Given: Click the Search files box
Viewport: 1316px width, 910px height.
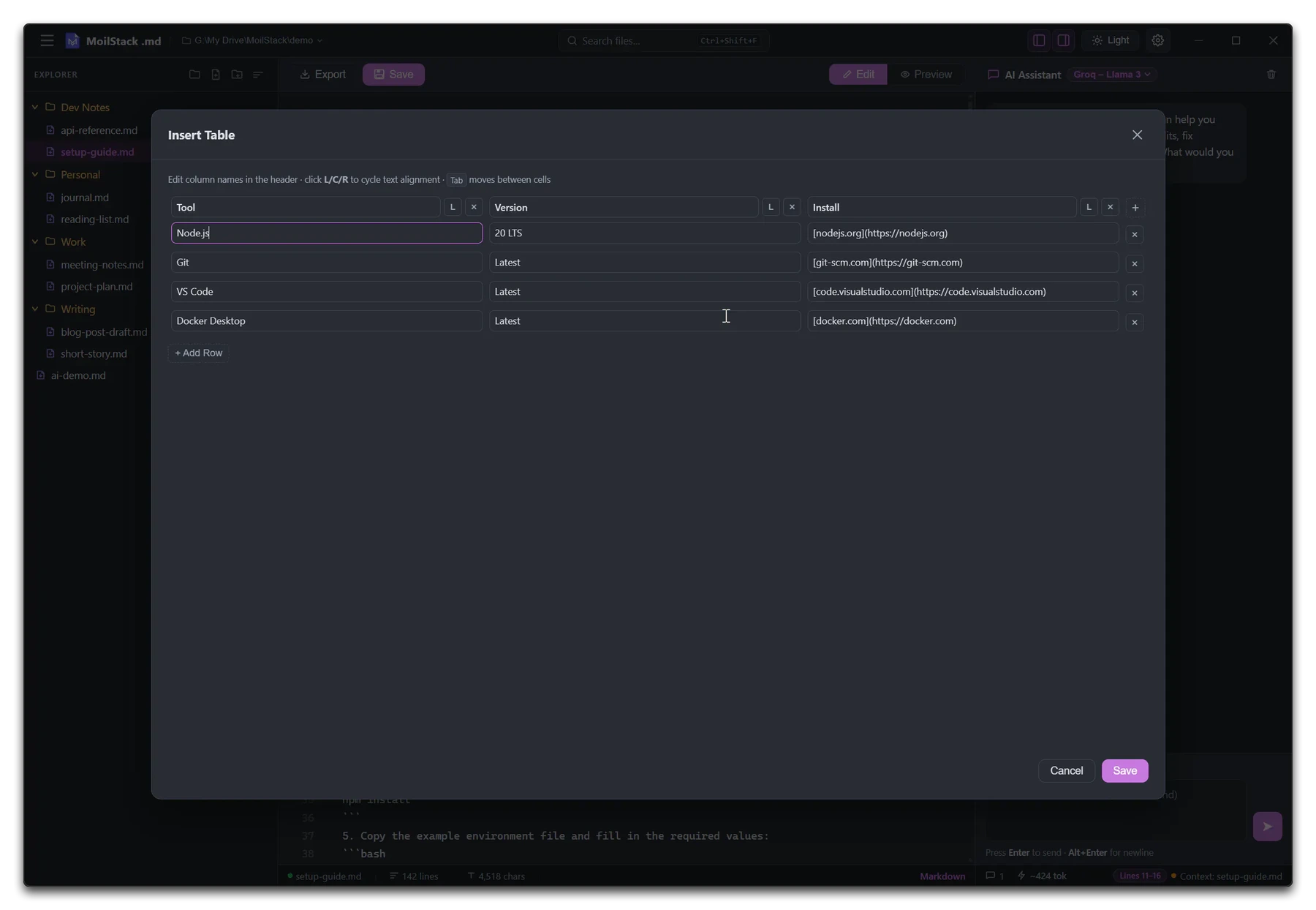Looking at the screenshot, I should (663, 40).
